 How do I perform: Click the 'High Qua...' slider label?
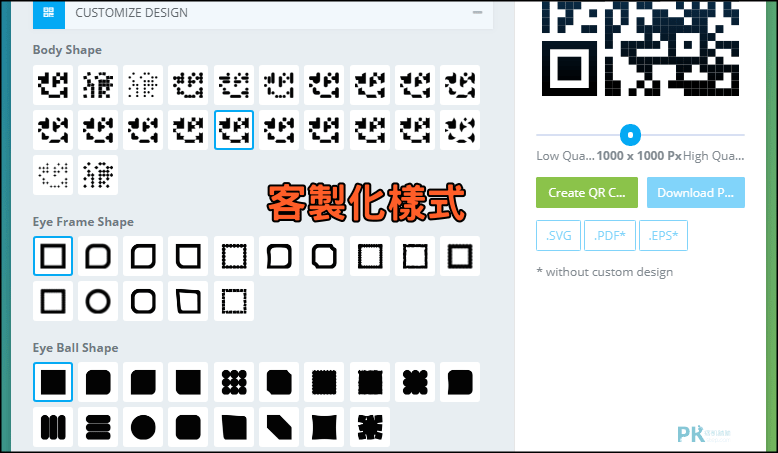pyautogui.click(x=713, y=156)
